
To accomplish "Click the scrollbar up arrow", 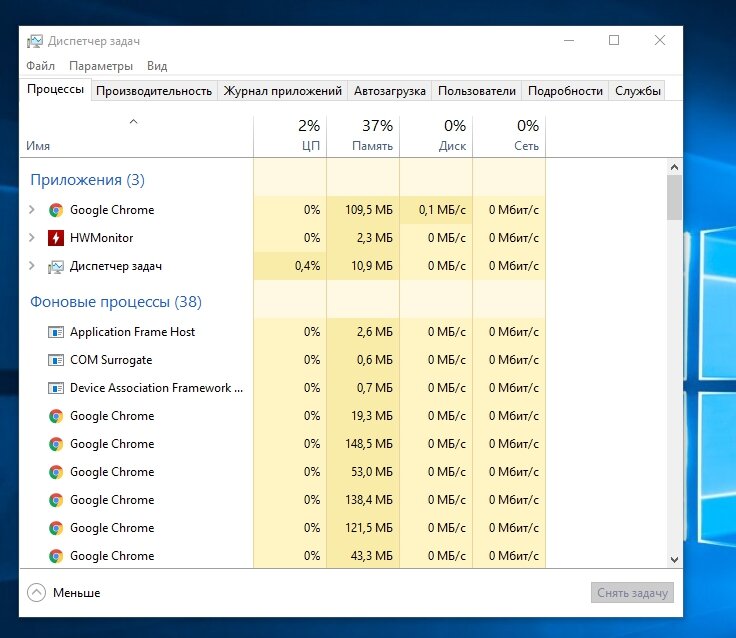I will click(675, 167).
